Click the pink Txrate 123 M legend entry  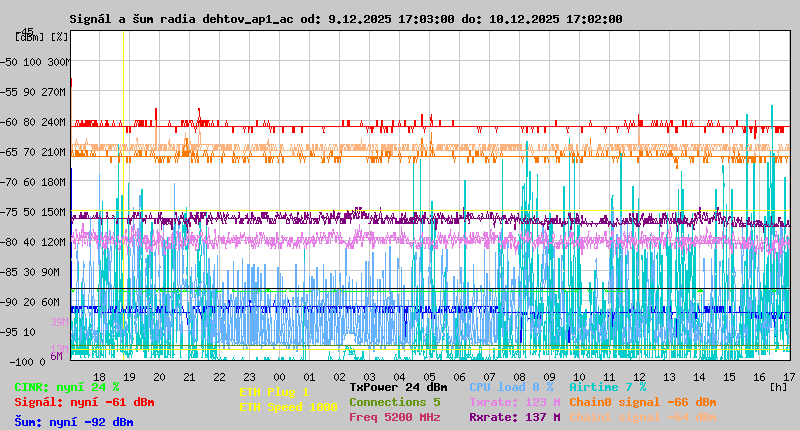pyautogui.click(x=514, y=402)
